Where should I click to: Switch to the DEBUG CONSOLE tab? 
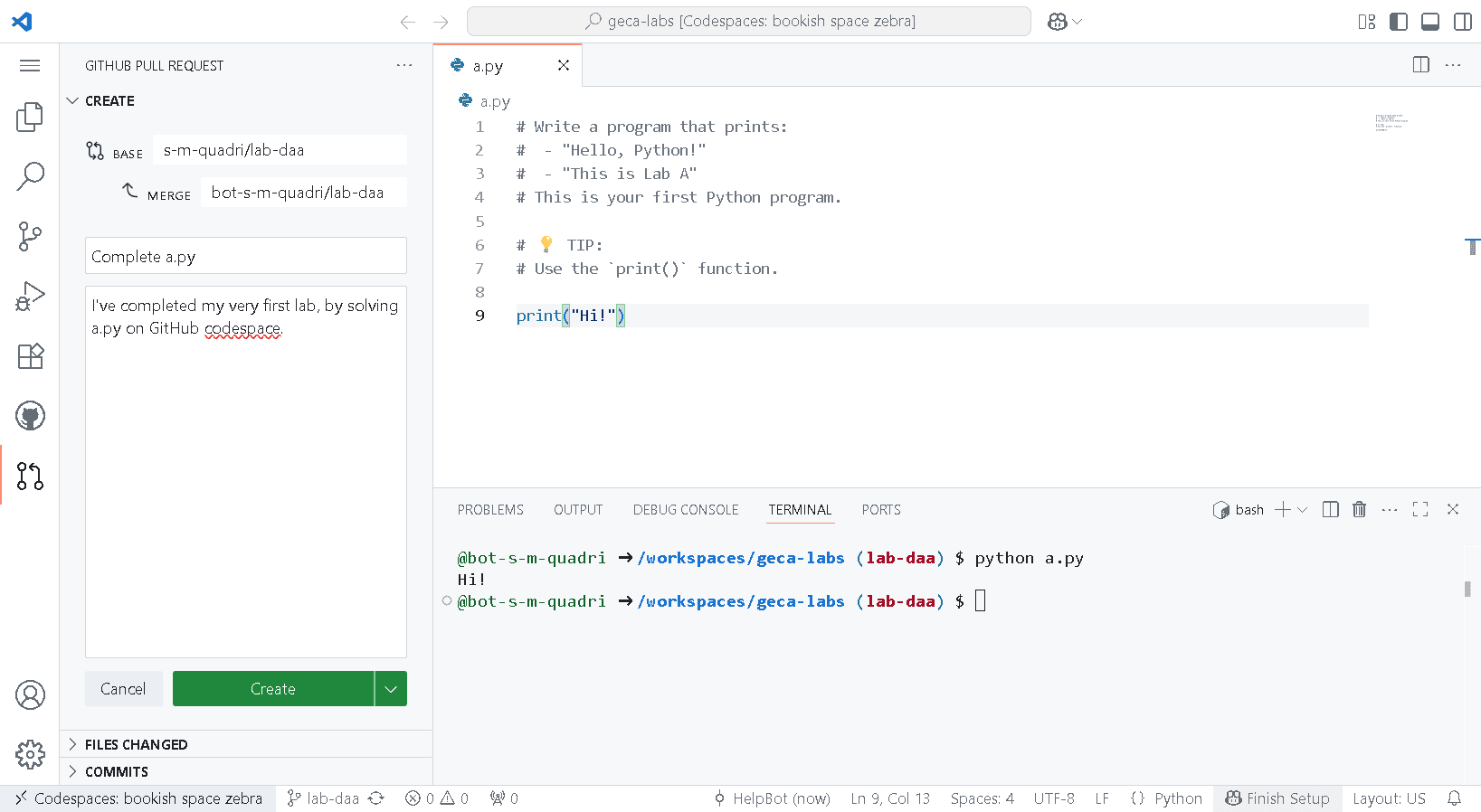tap(686, 510)
